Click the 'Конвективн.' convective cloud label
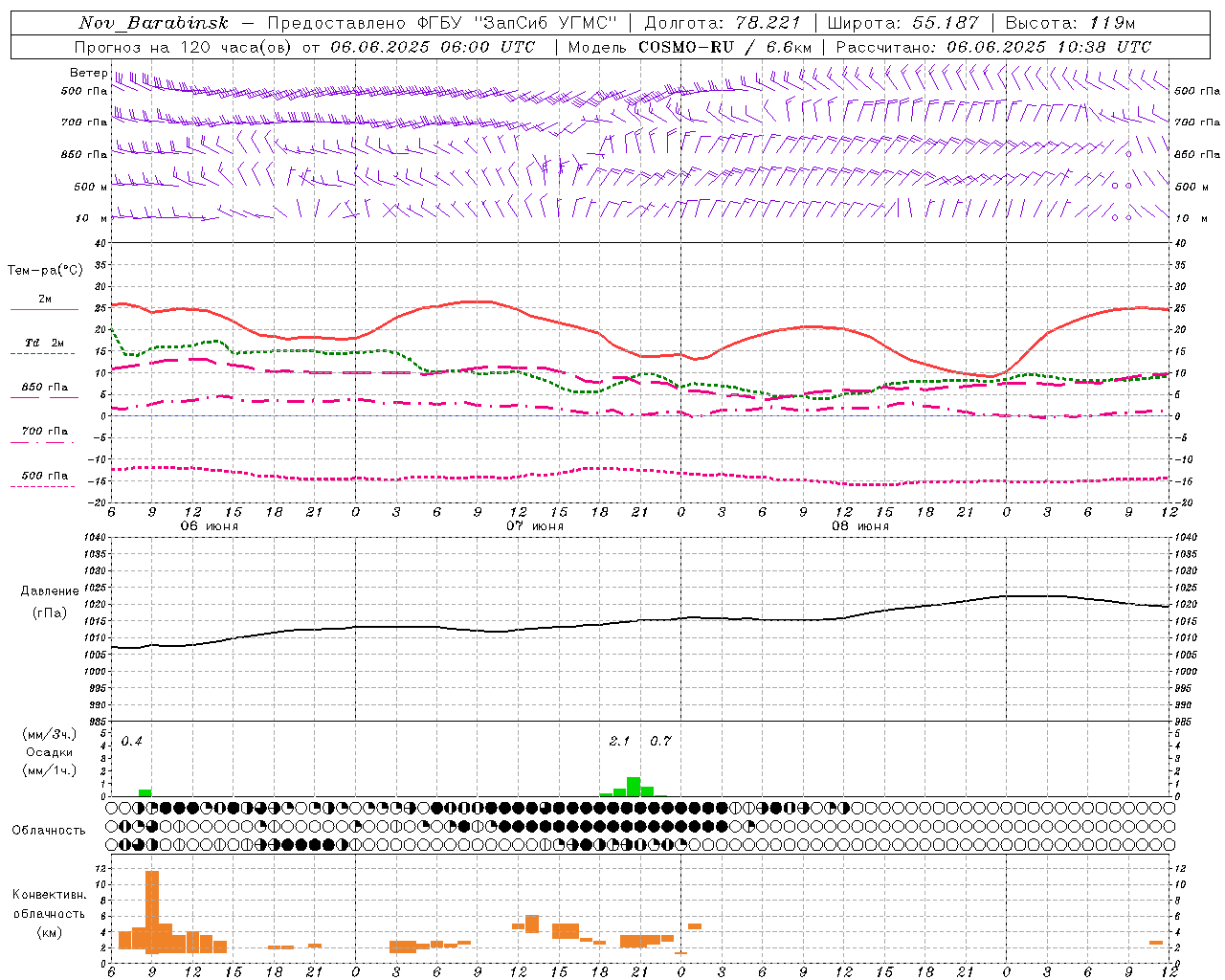This screenshot has height=980, width=1225. coord(50,895)
